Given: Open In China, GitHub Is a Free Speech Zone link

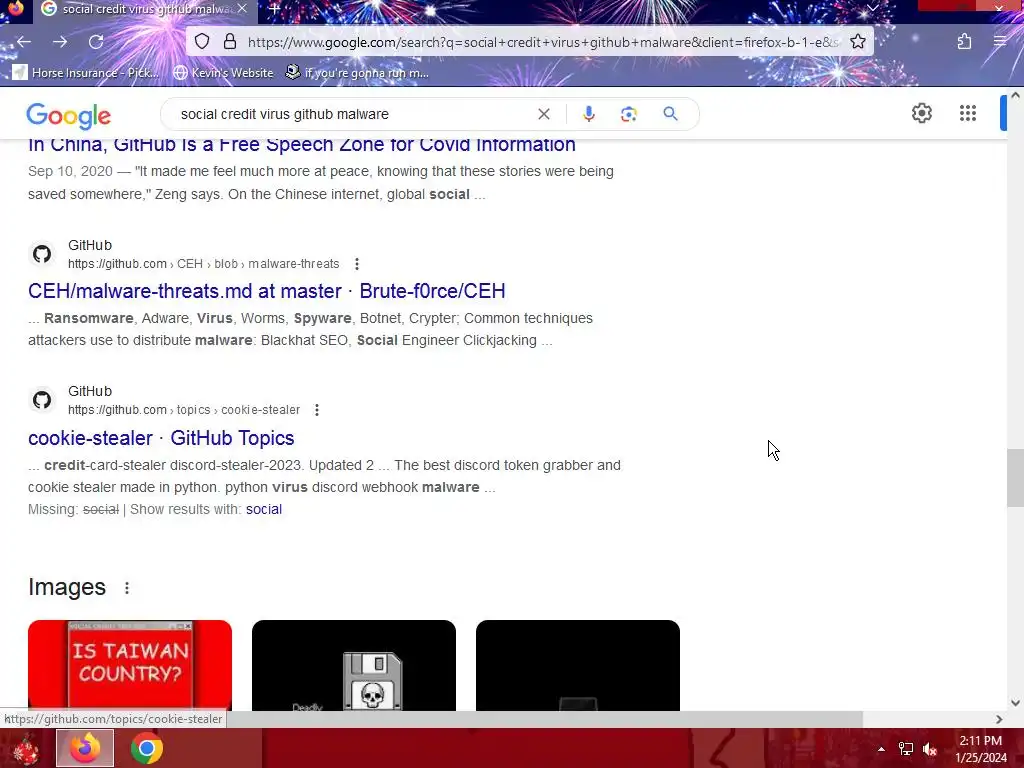Looking at the screenshot, I should click(x=302, y=145).
